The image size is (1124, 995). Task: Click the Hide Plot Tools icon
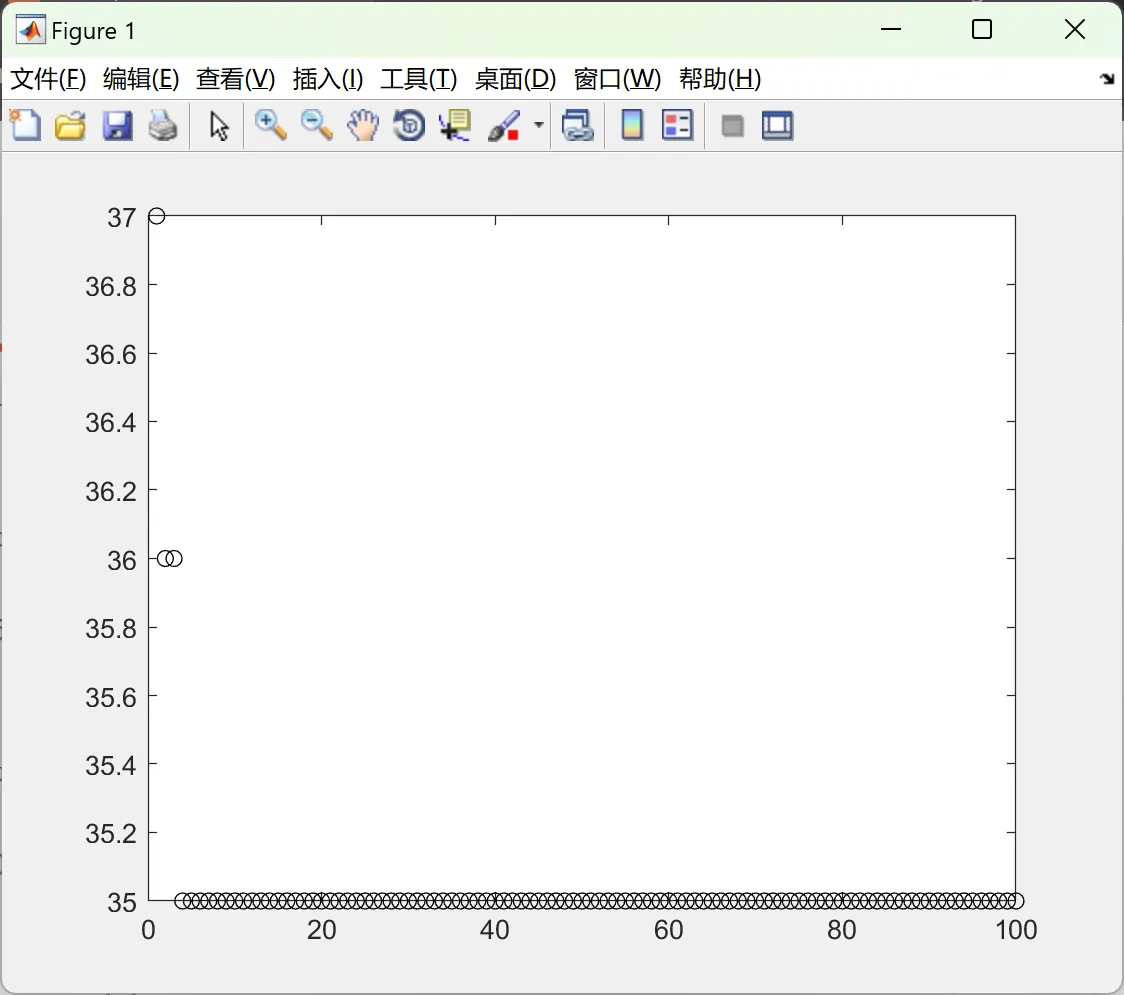(733, 127)
